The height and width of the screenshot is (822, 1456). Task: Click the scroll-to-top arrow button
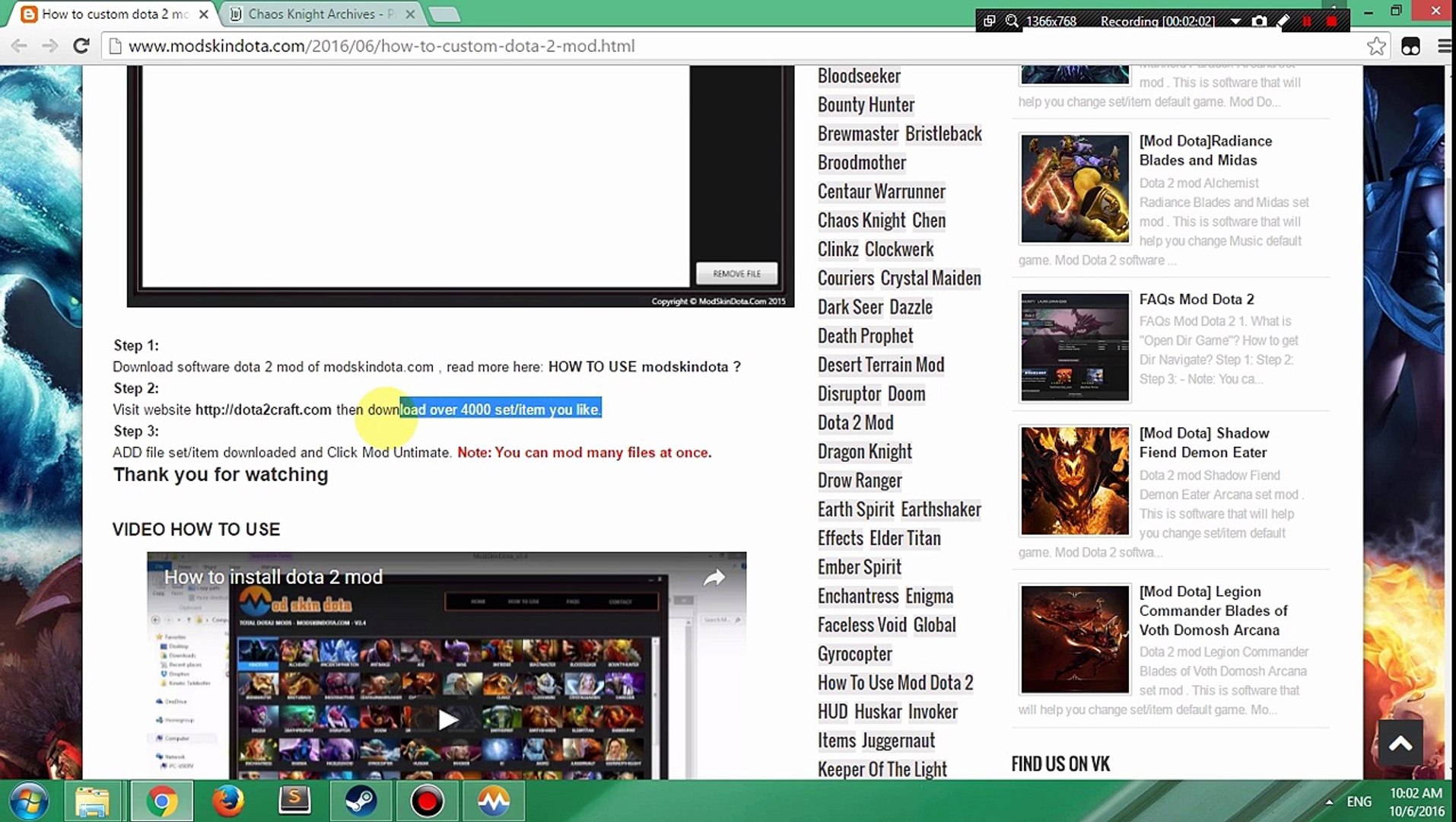click(1400, 743)
